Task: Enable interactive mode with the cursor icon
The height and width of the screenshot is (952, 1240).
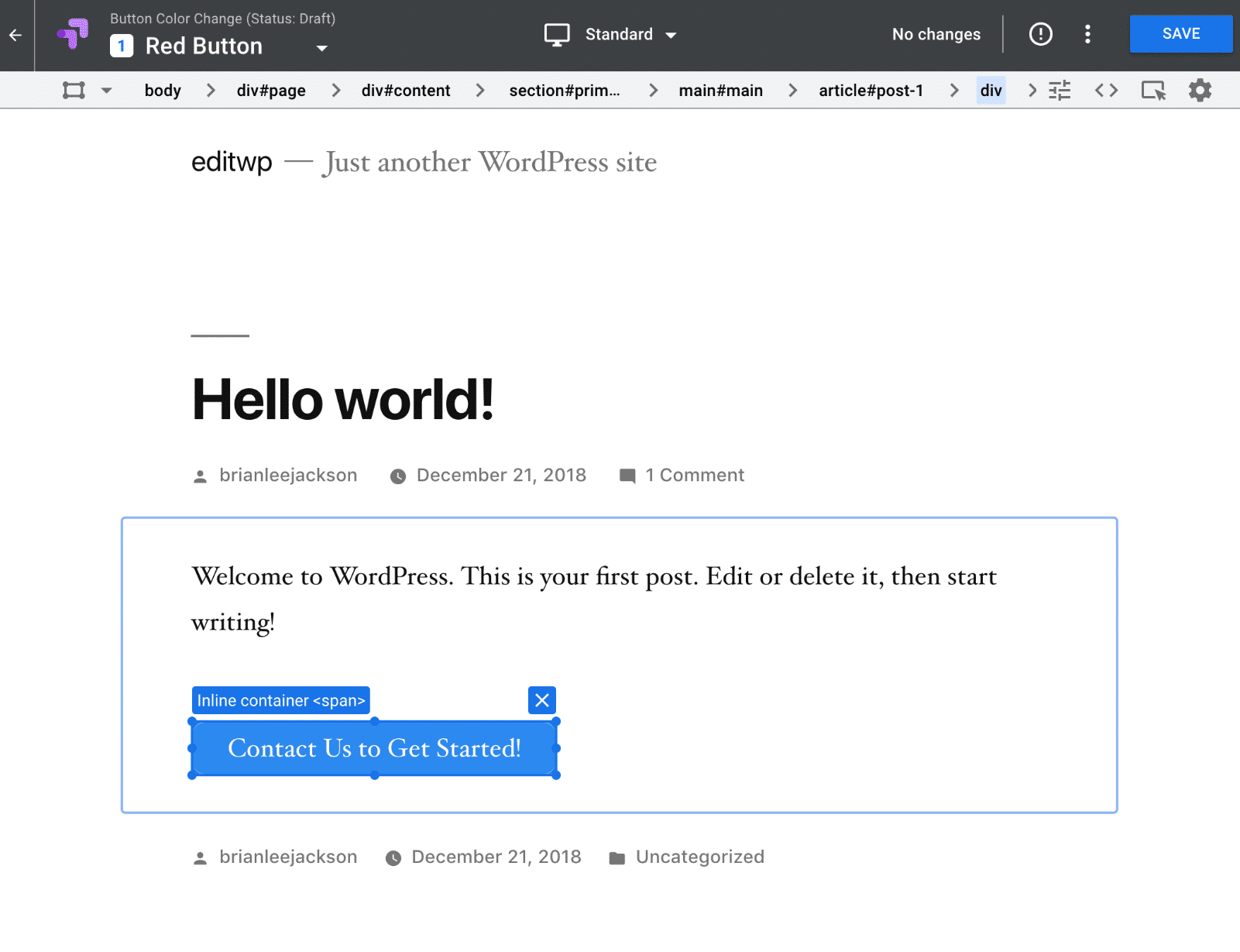Action: [1154, 90]
